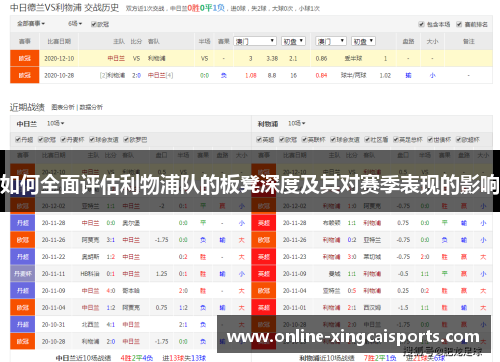Viewport: 500px width, 362px height.
Task: Click the 2:1 score in 利物浦's 20-11-01 row
Action: point(352,308)
